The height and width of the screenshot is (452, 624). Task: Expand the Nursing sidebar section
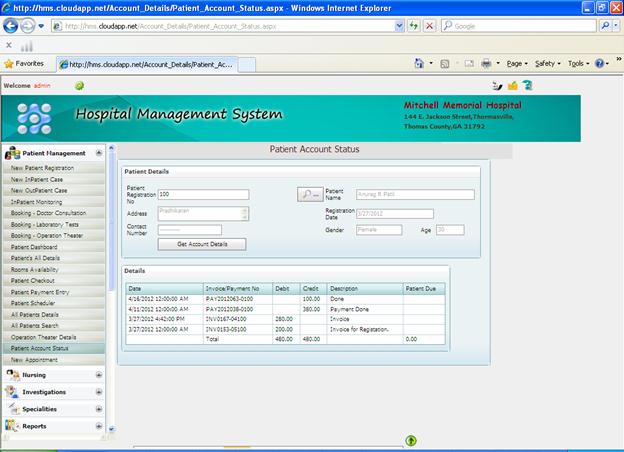click(98, 375)
